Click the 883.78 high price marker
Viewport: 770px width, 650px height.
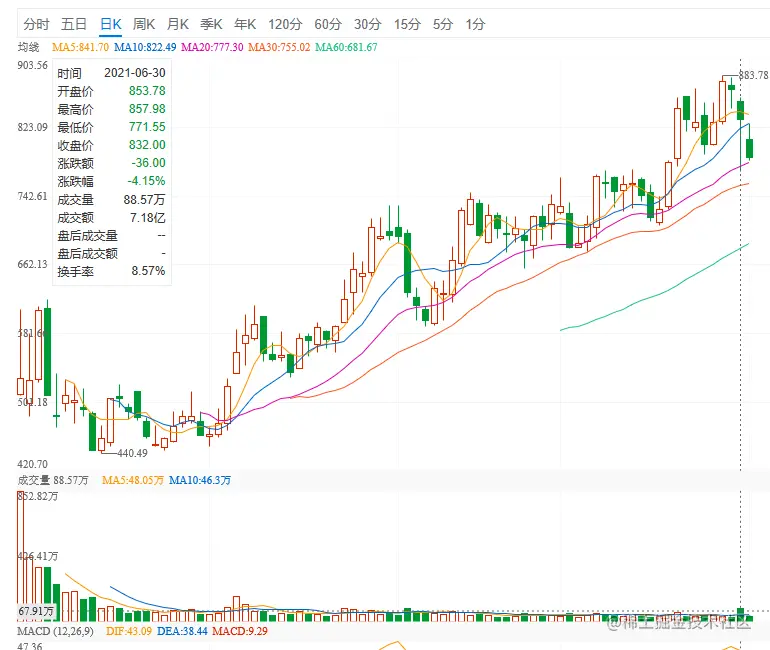click(x=754, y=75)
